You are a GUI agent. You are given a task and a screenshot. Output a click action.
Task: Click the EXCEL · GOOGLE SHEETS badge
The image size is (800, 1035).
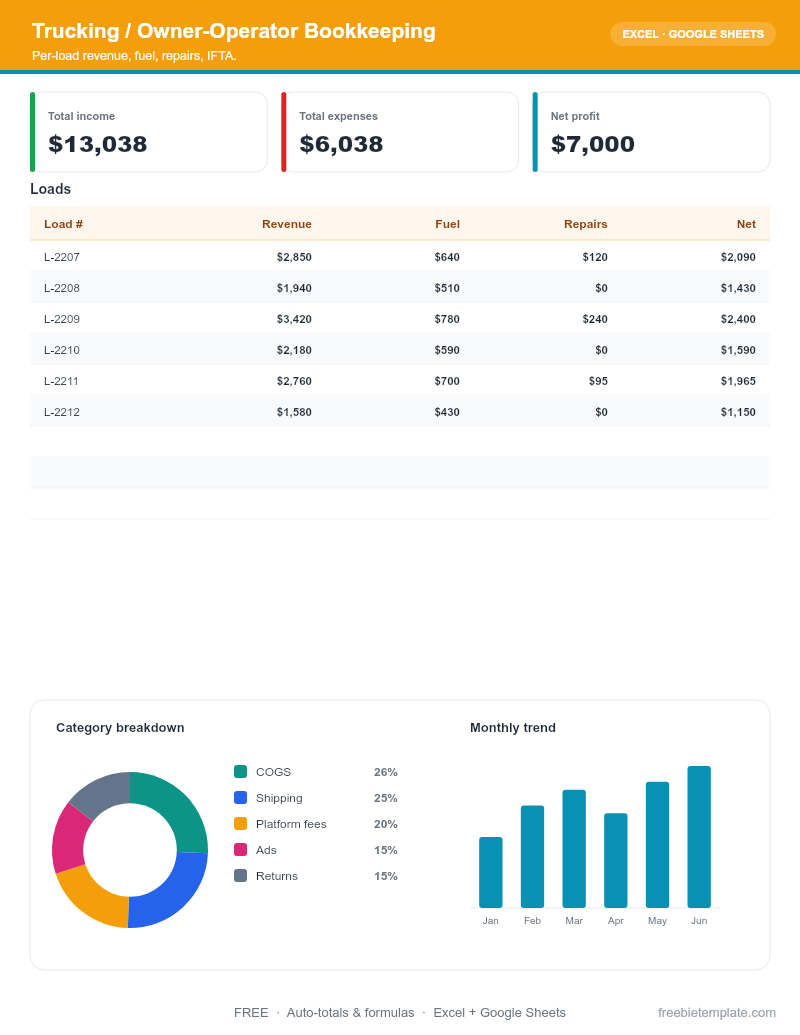(x=692, y=34)
